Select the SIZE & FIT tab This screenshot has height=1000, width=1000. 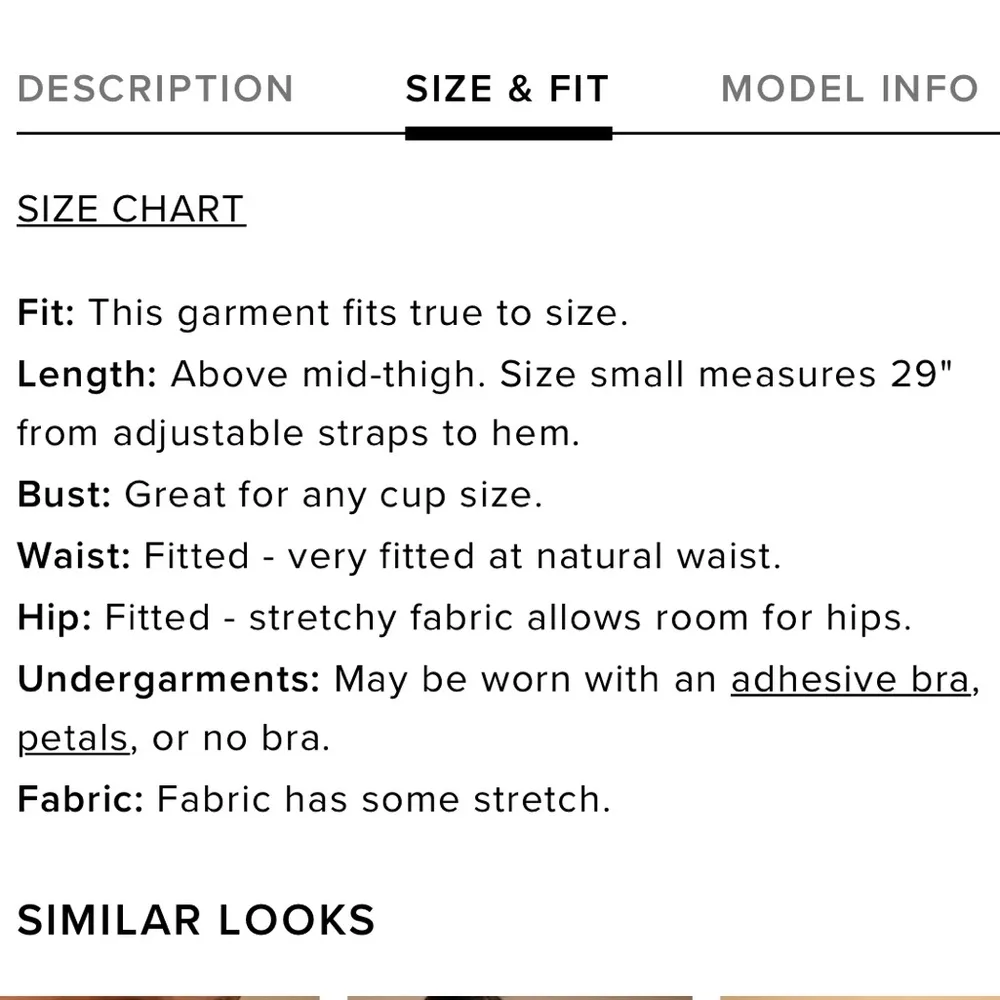point(507,89)
